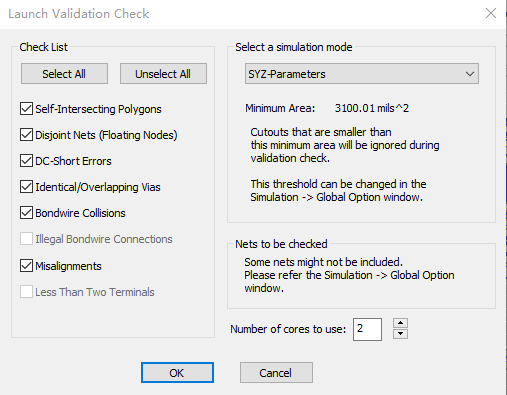507x395 pixels.
Task: Click the Minimum Area label
Action: [x=280, y=108]
